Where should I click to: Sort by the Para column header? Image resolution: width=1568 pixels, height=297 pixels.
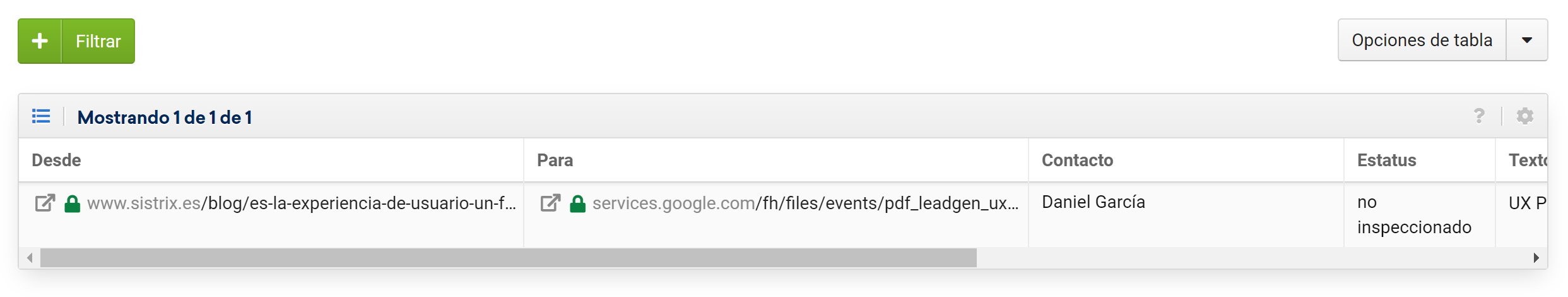tap(555, 161)
